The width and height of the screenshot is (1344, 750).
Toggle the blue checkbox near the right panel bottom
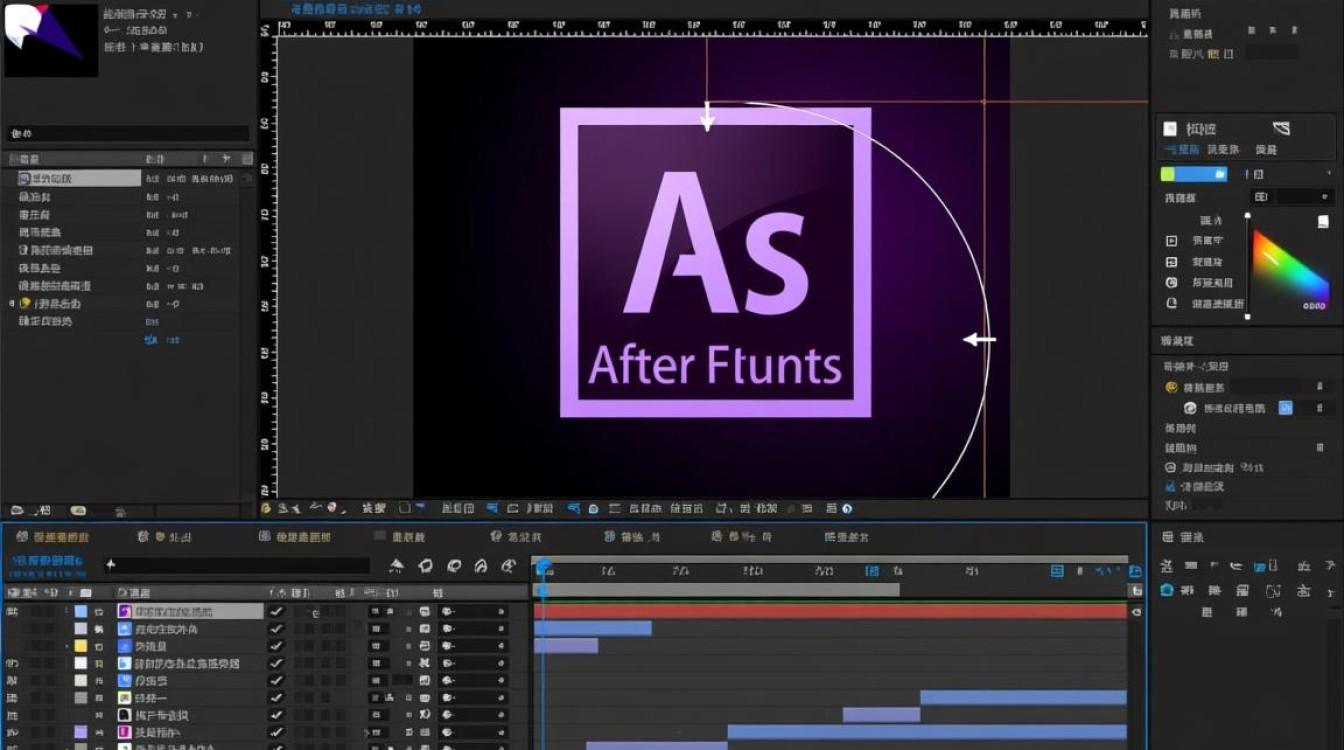1171,486
